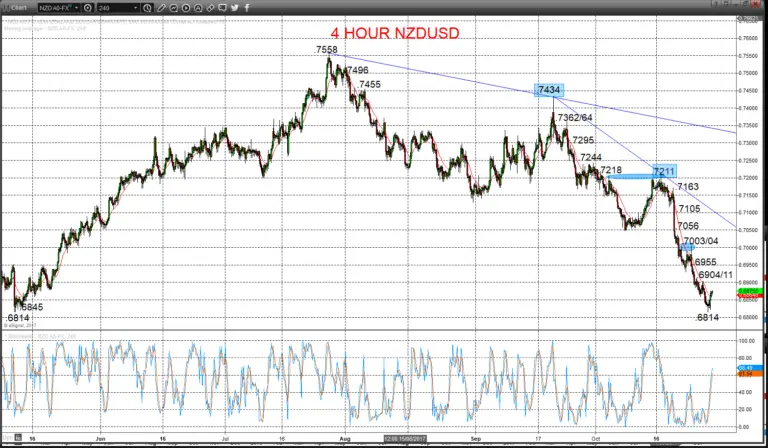The width and height of the screenshot is (768, 448).
Task: Select the highlighted 7434 price annotation
Action: click(549, 90)
